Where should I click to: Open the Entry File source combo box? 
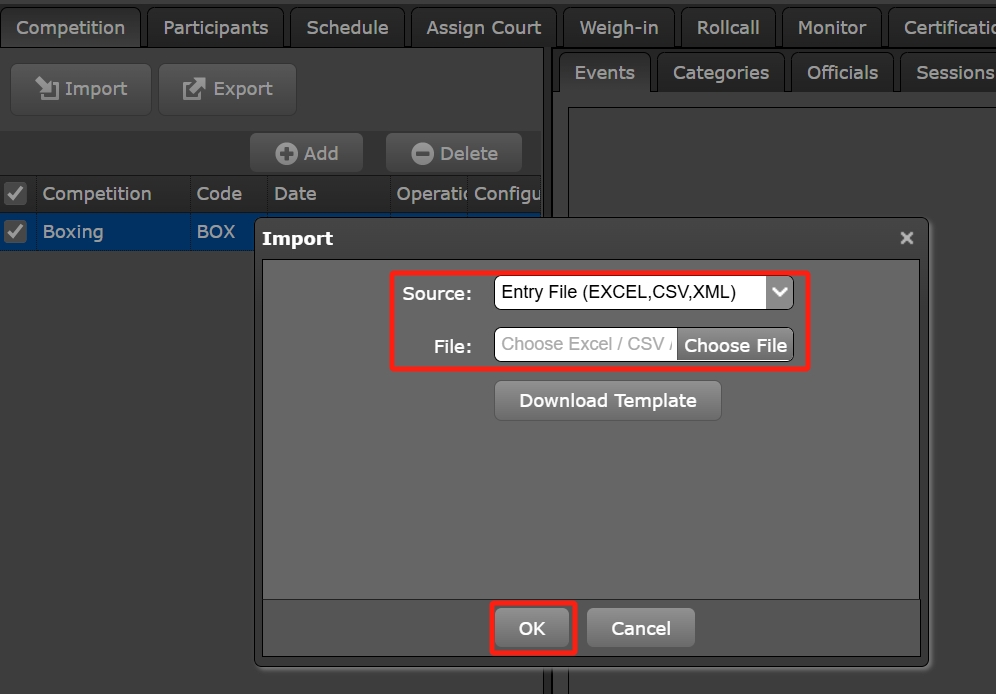630,293
